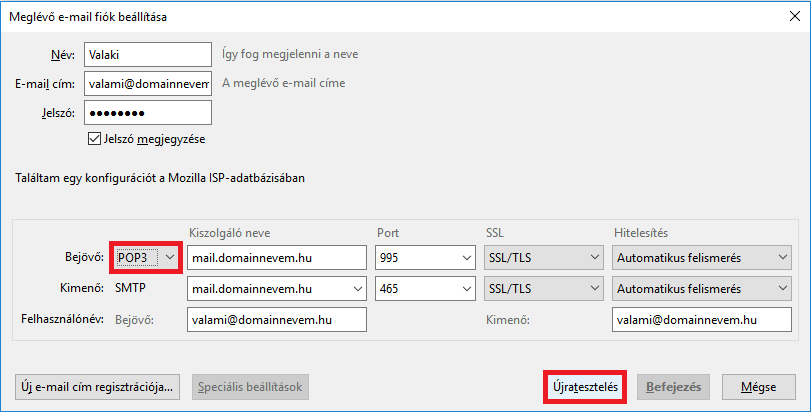This screenshot has height=412, width=811.
Task: Click the Befejezés button
Action: tap(673, 387)
